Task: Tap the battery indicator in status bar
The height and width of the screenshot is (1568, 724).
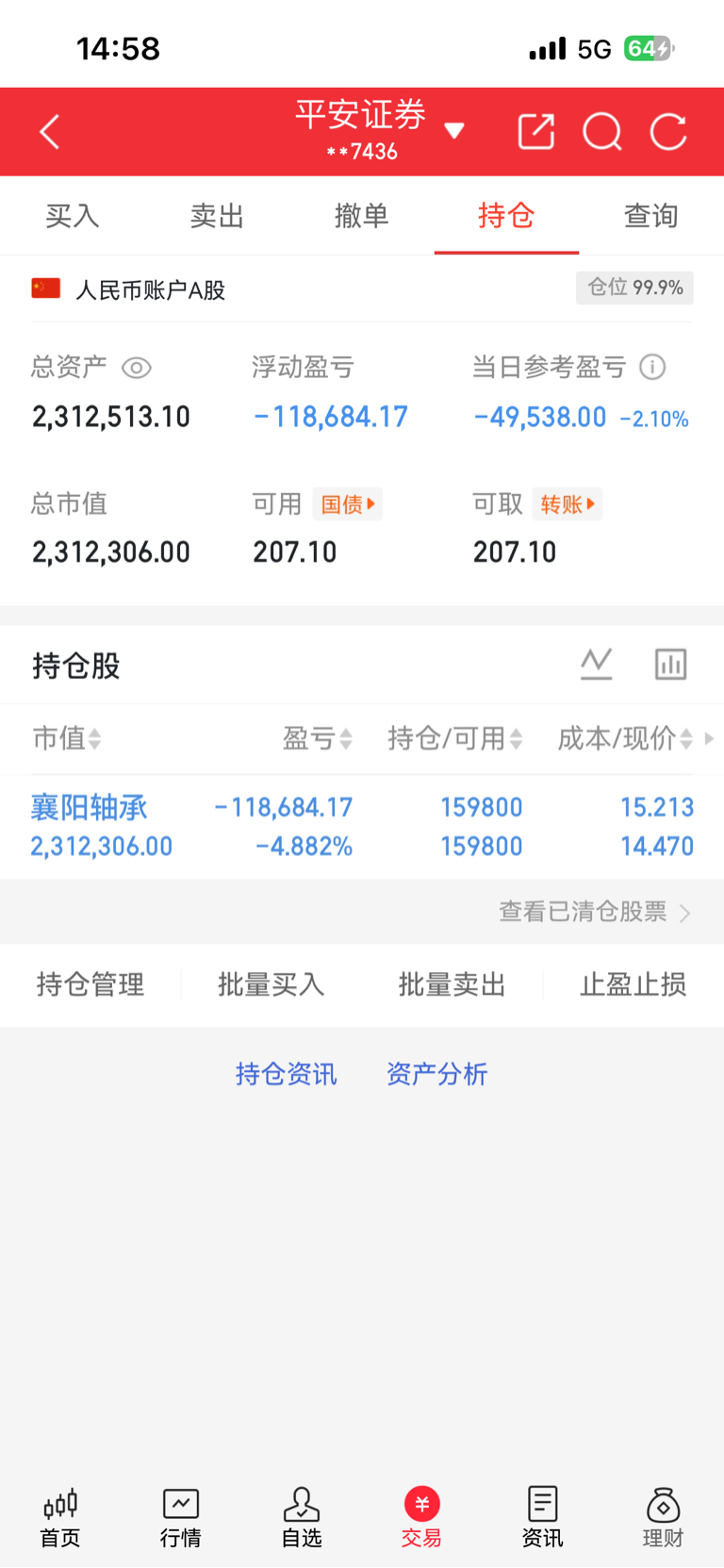Action: (x=649, y=49)
